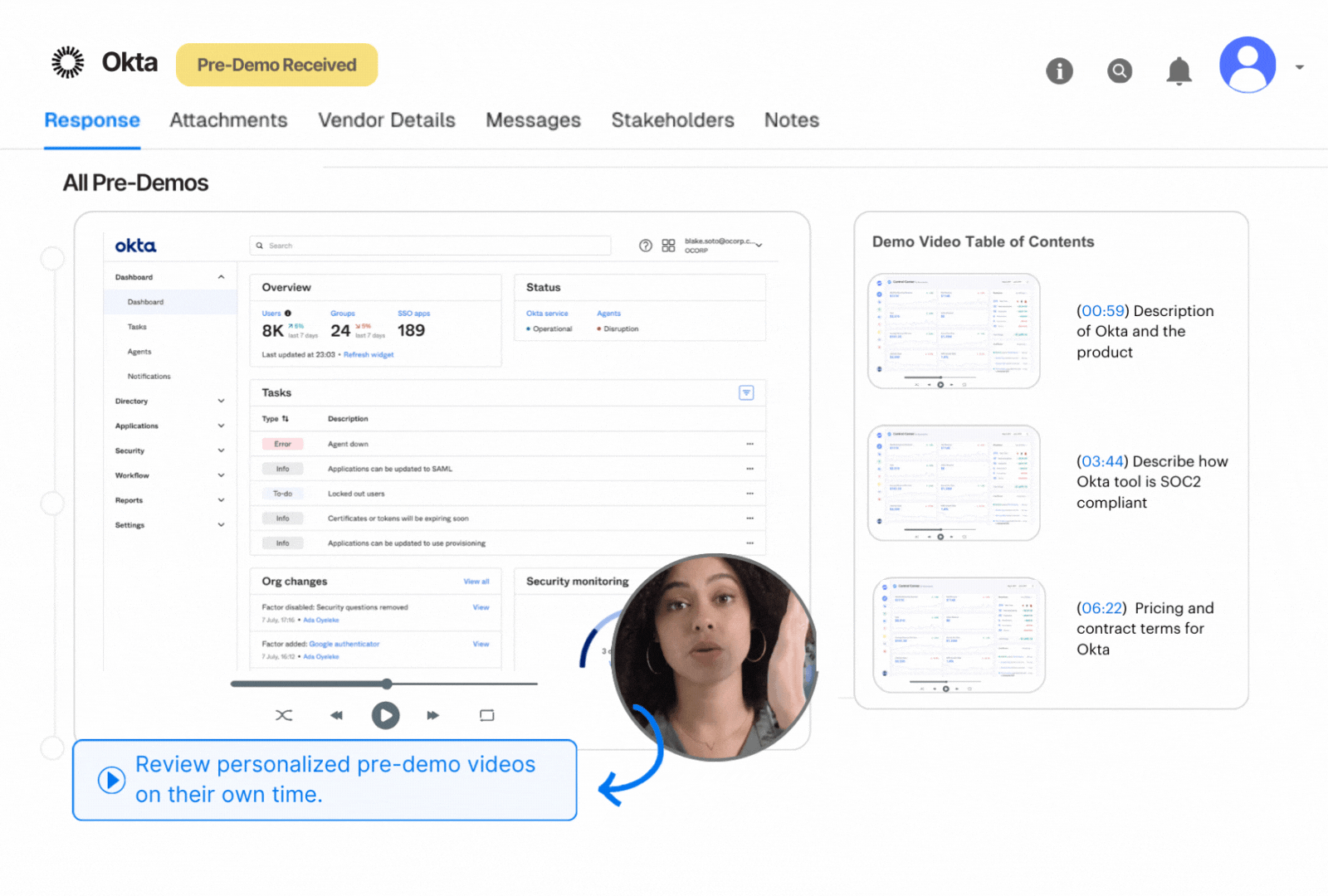
Task: Fast-forward the demo video
Action: (432, 715)
